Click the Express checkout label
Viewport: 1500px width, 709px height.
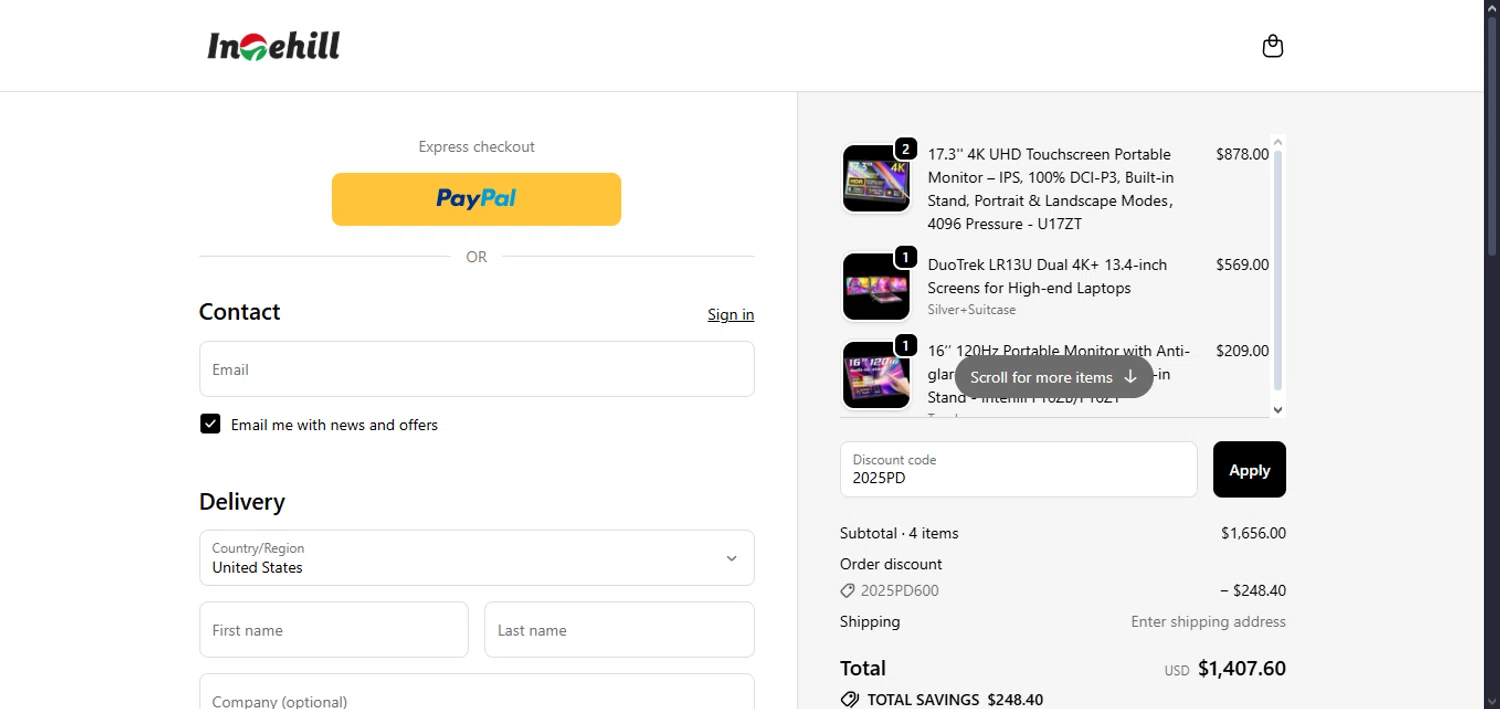(x=476, y=147)
